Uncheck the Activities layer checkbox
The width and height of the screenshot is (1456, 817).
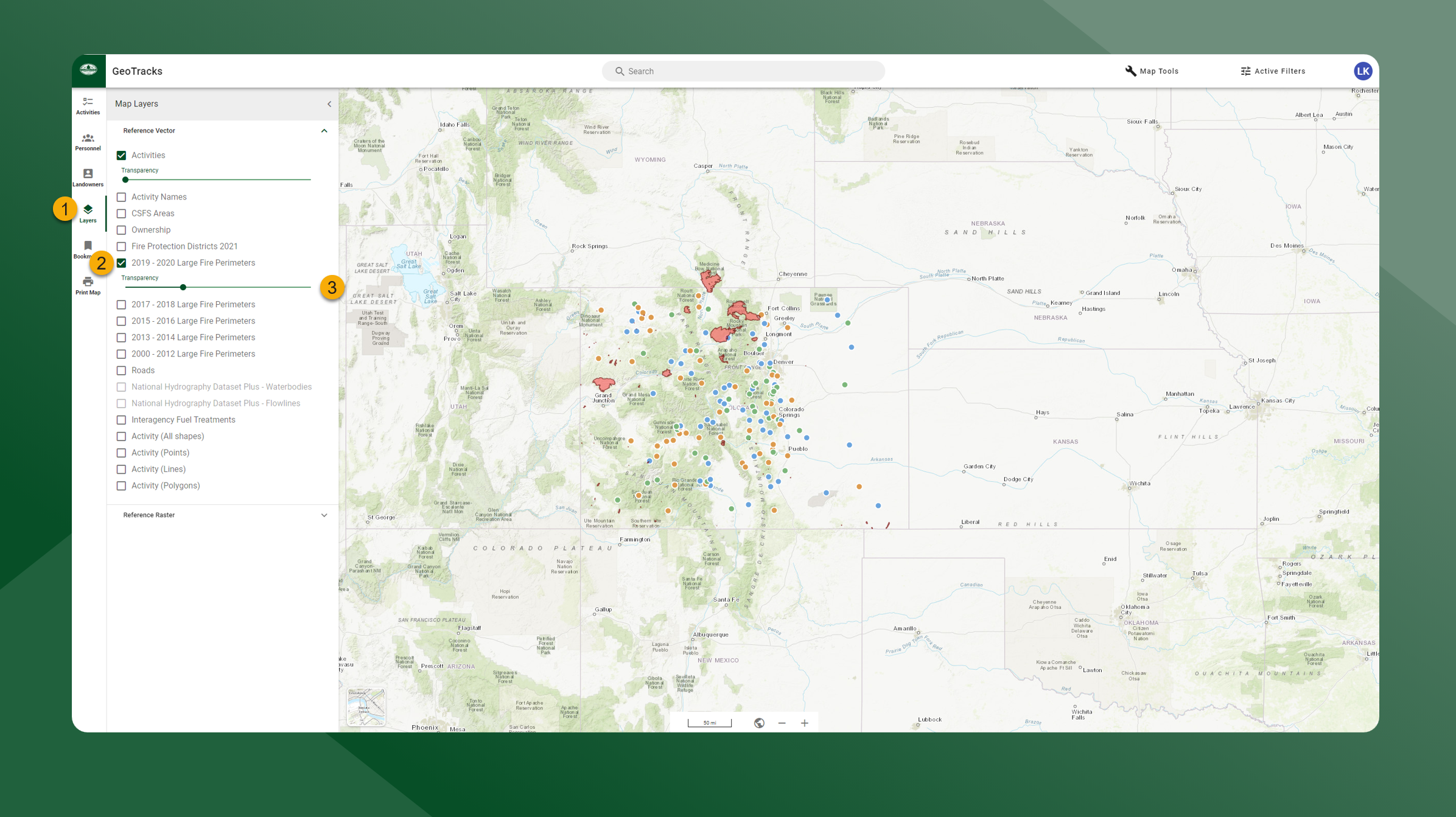[122, 155]
